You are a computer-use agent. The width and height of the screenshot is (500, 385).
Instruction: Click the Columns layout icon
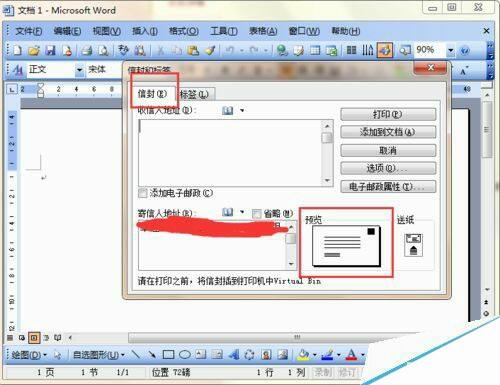[x=351, y=50]
